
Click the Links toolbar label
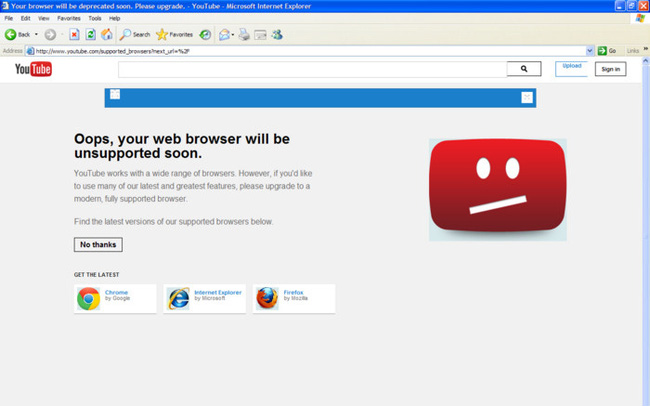633,51
